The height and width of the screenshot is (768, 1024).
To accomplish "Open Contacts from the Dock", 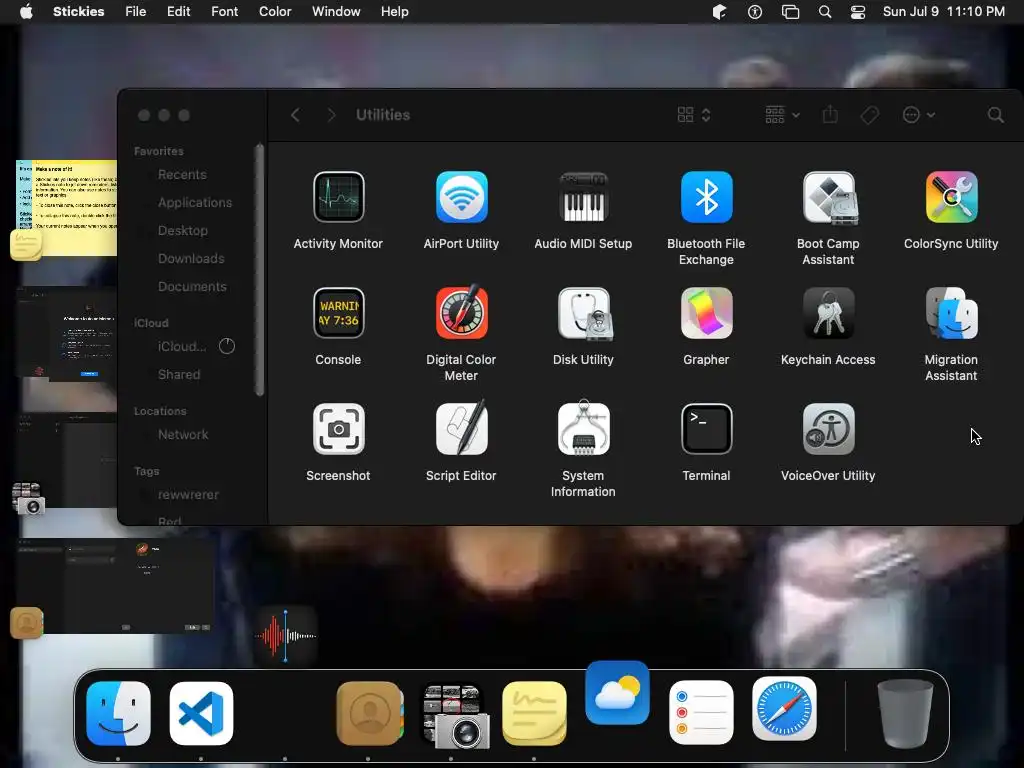I will click(370, 713).
